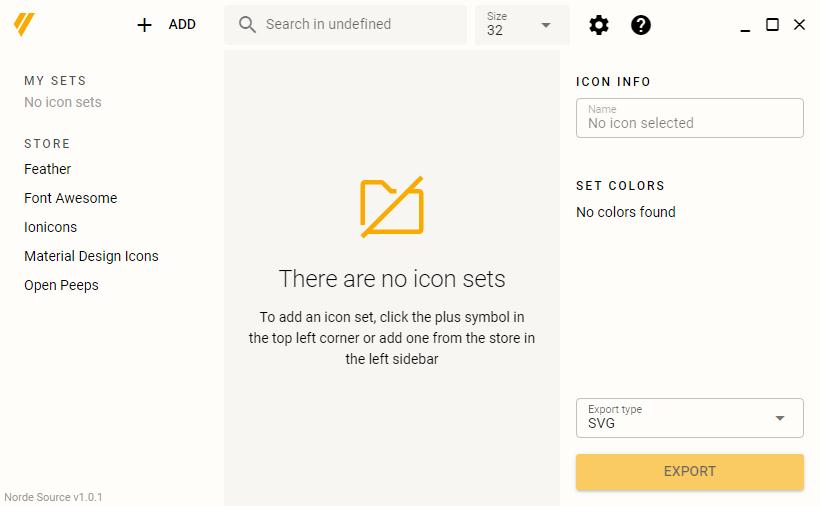Image resolution: width=820 pixels, height=506 pixels.
Task: Maximize the application window
Action: (772, 25)
